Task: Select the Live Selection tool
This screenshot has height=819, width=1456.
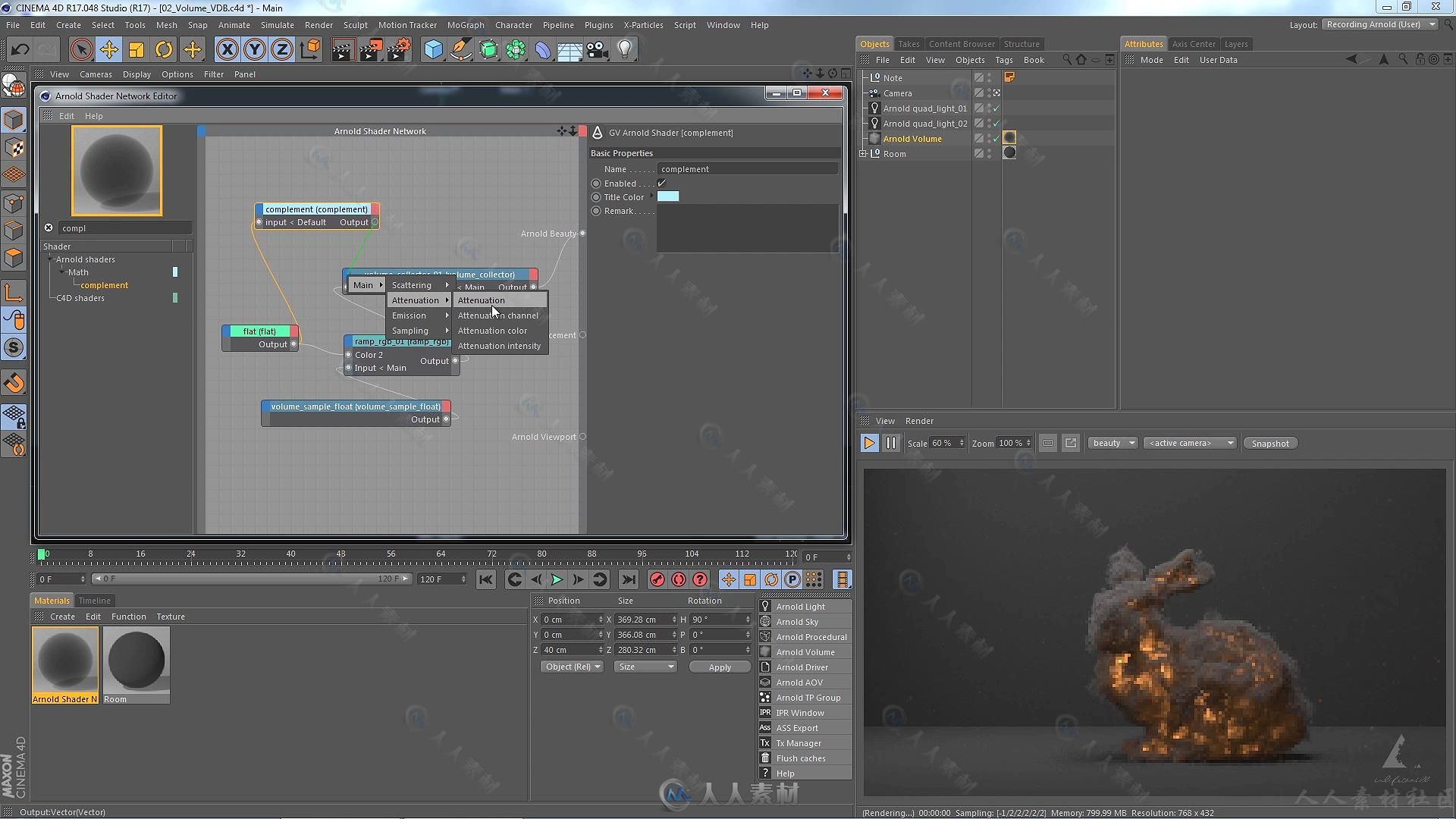Action: click(x=81, y=50)
